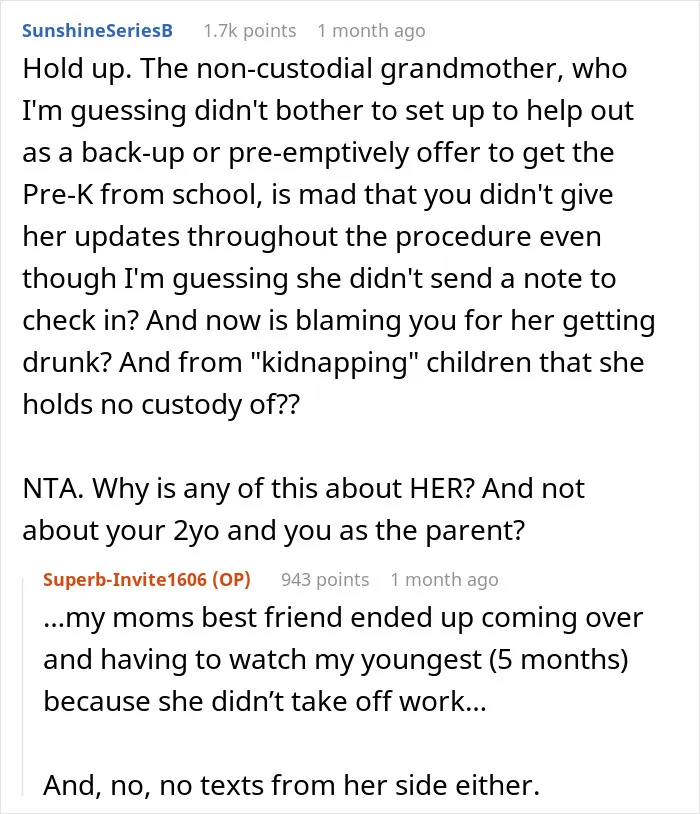
Task: Click the "(OP)" tag beside username
Action: (x=232, y=579)
